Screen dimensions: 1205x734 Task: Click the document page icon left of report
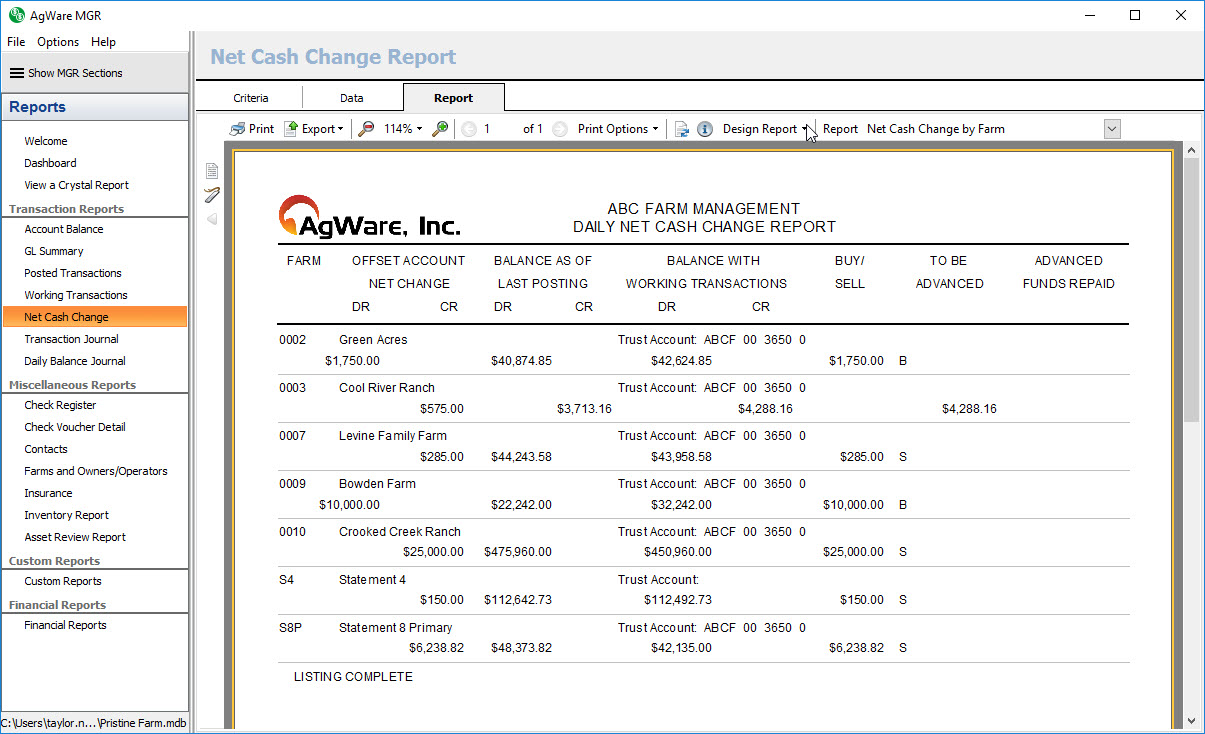tap(212, 171)
